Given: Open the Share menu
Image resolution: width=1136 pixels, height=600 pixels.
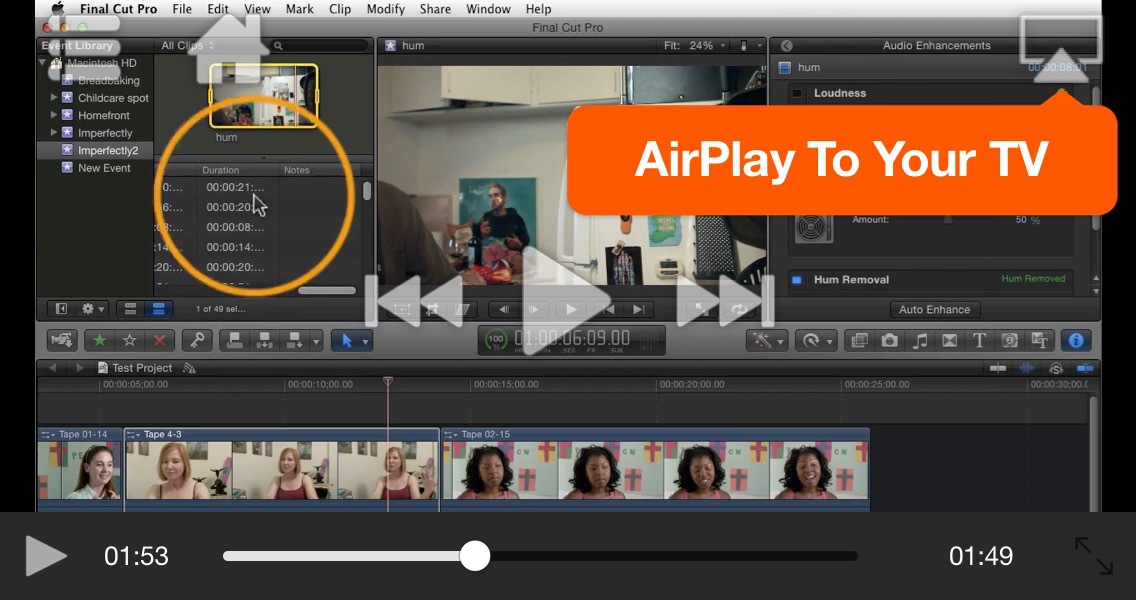Looking at the screenshot, I should [435, 9].
